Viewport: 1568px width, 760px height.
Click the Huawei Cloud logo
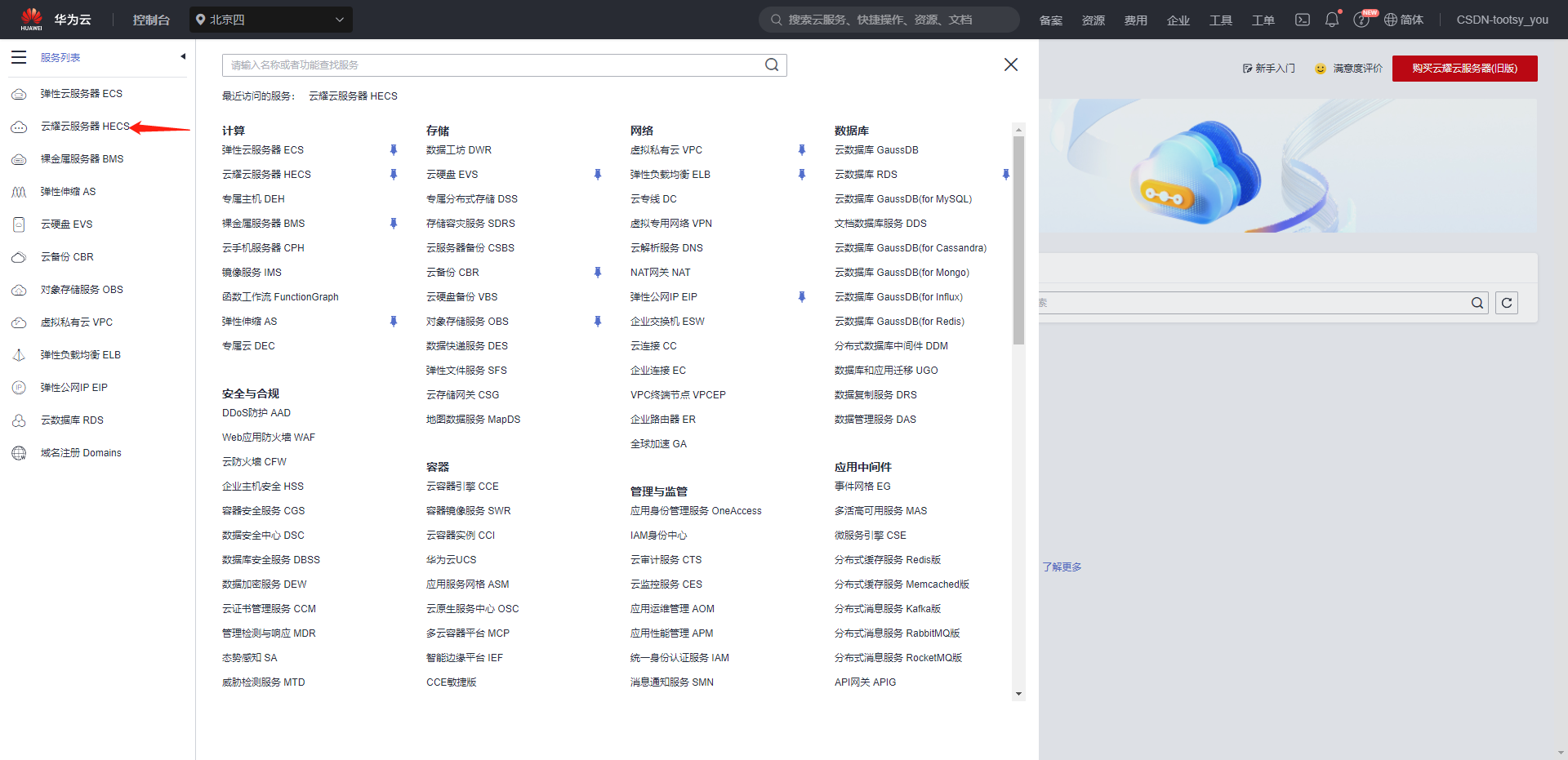click(x=32, y=19)
